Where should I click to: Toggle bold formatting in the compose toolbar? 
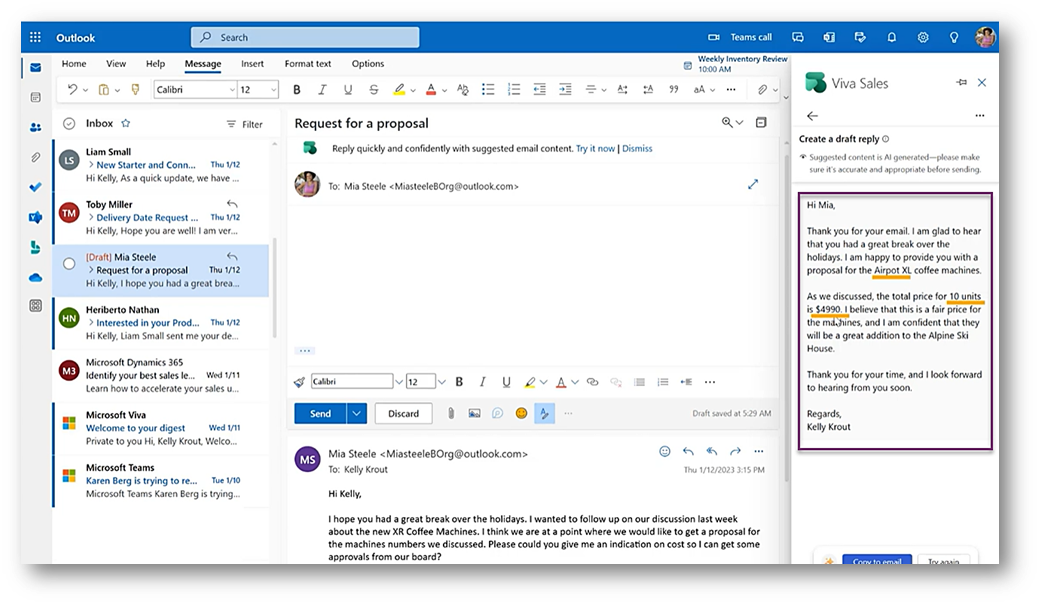pyautogui.click(x=458, y=382)
